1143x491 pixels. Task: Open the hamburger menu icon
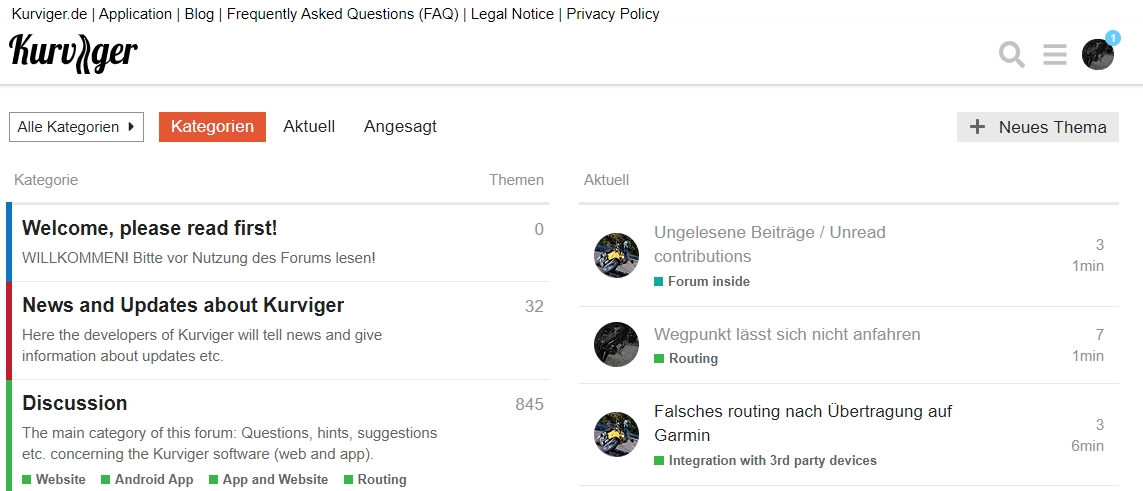coord(1055,55)
